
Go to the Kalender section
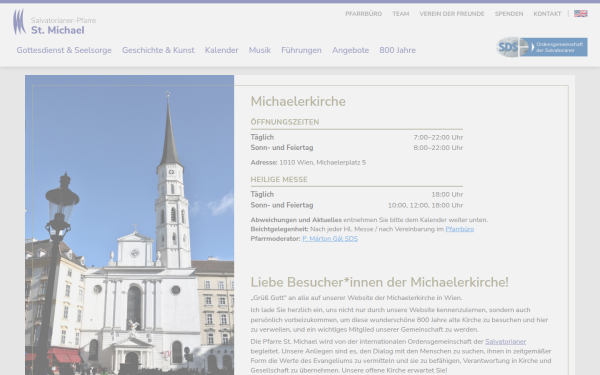tap(222, 50)
